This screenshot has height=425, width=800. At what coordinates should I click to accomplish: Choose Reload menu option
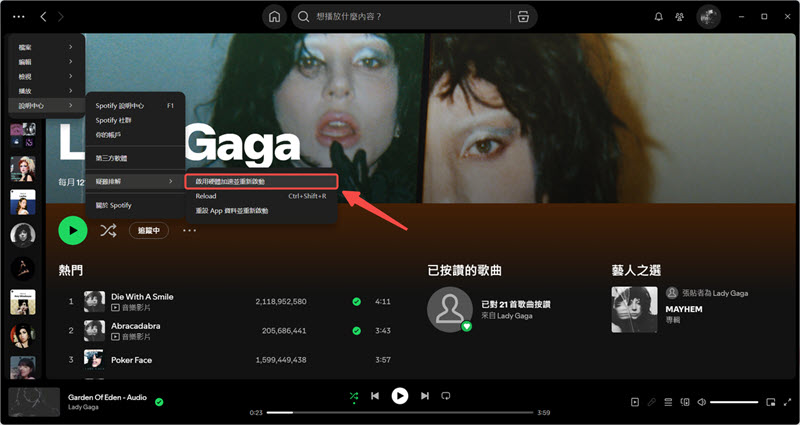click(x=261, y=196)
